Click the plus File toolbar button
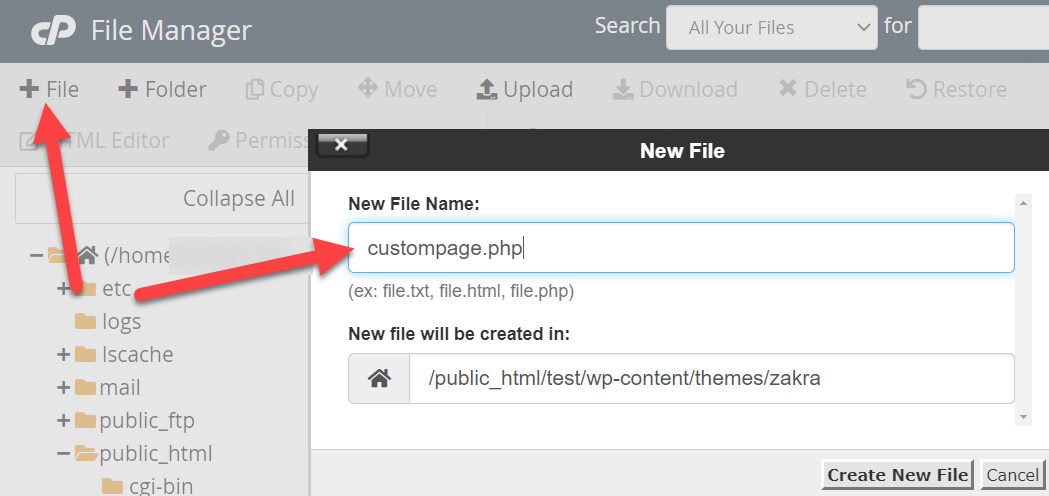This screenshot has width=1049, height=496. pos(49,89)
